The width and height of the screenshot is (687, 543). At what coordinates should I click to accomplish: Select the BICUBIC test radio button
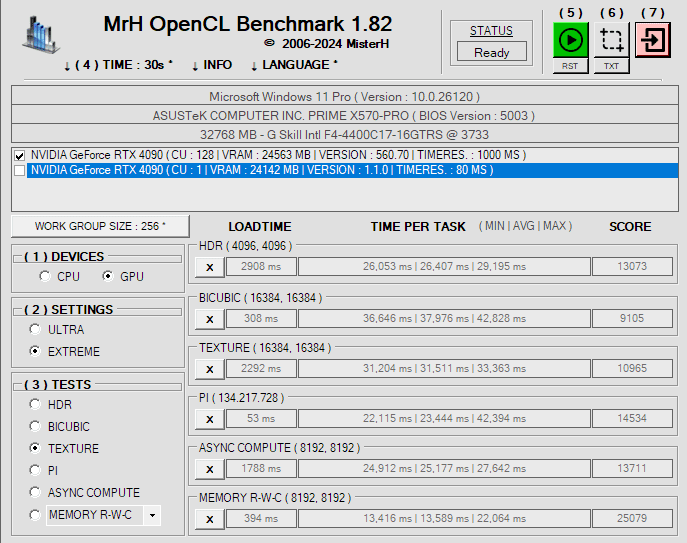[35, 426]
